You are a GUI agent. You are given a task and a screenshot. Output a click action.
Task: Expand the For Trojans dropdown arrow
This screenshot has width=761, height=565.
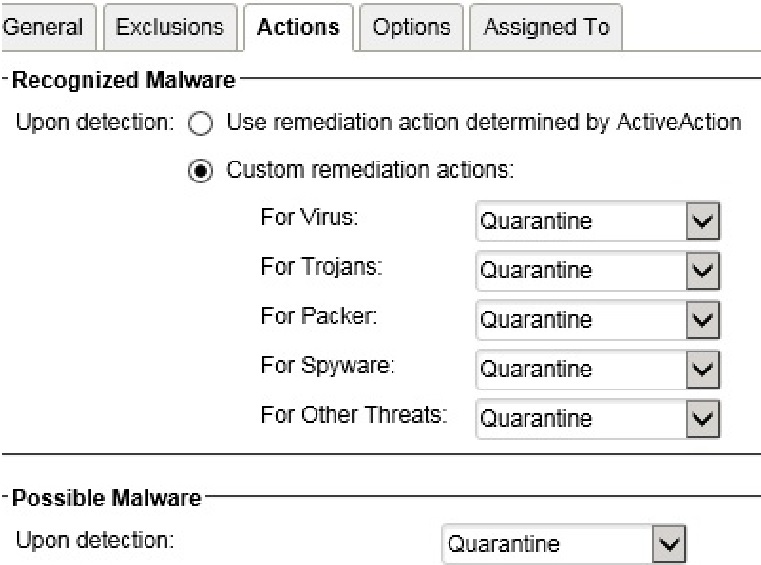tap(703, 270)
